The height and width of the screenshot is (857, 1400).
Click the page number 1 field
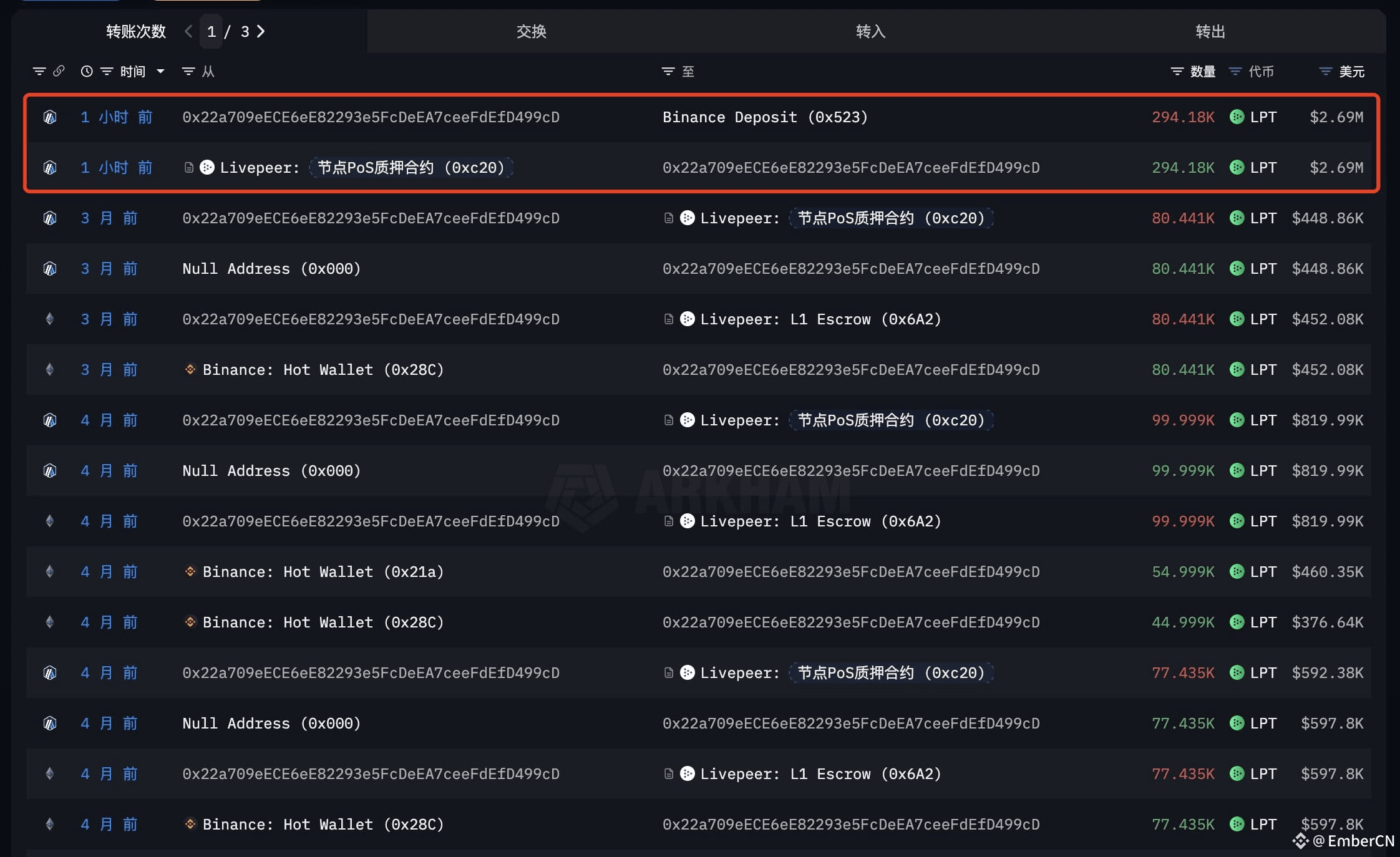tap(211, 31)
